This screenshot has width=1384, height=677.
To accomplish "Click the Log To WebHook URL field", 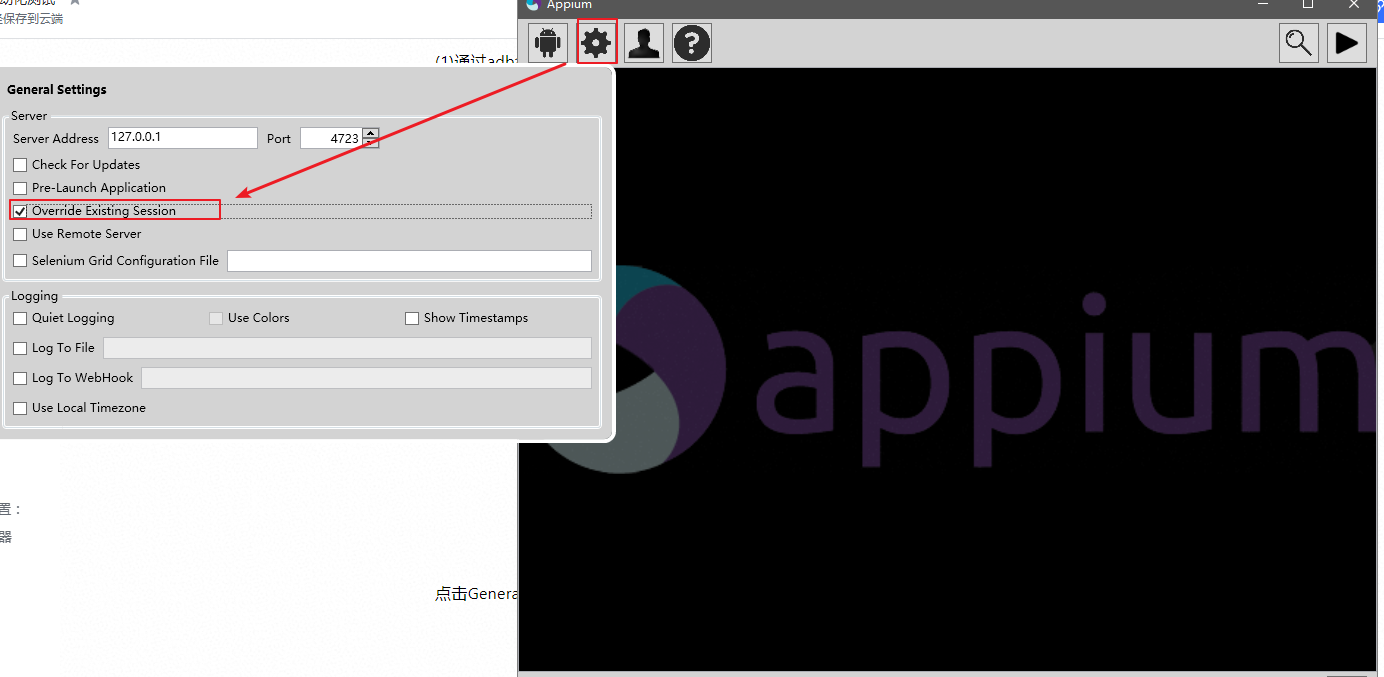I will click(x=367, y=378).
